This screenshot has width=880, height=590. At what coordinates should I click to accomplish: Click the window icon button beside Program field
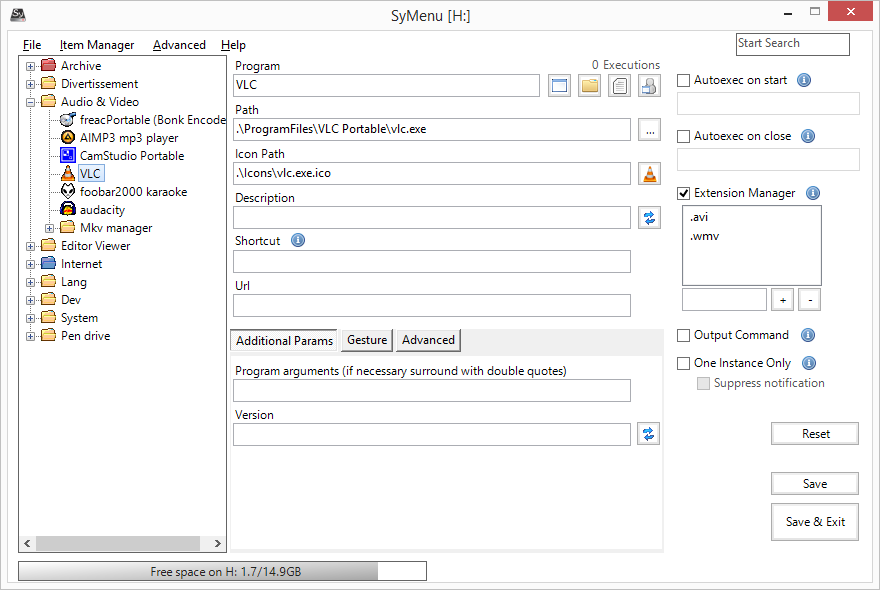pyautogui.click(x=560, y=86)
